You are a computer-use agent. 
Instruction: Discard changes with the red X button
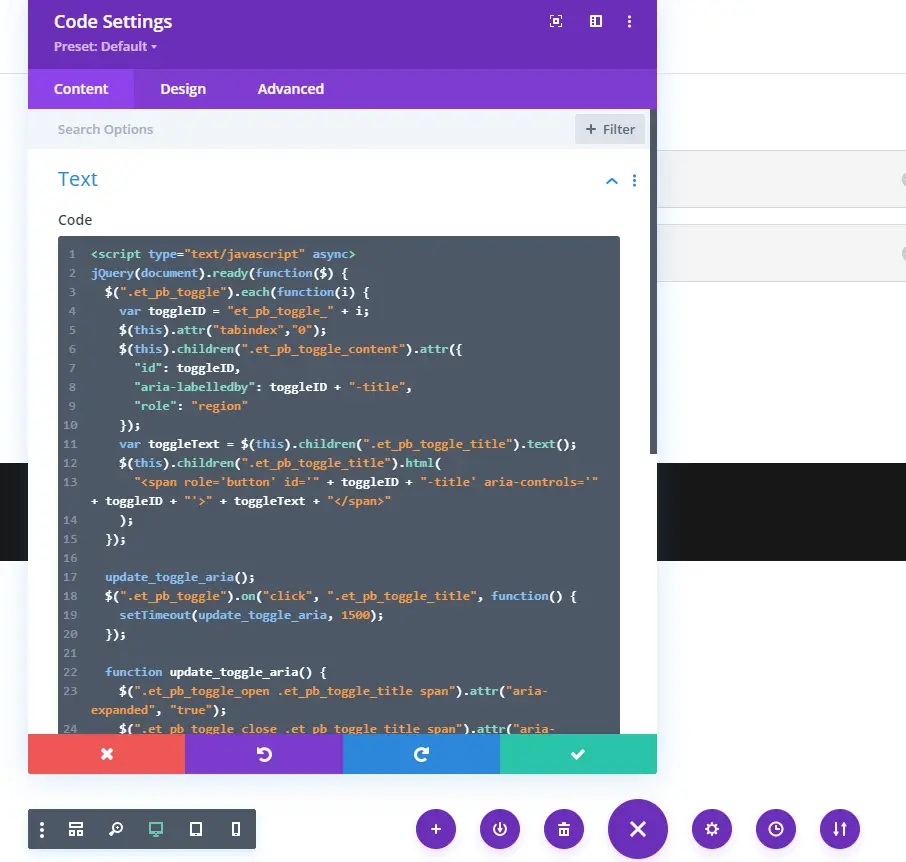point(106,753)
